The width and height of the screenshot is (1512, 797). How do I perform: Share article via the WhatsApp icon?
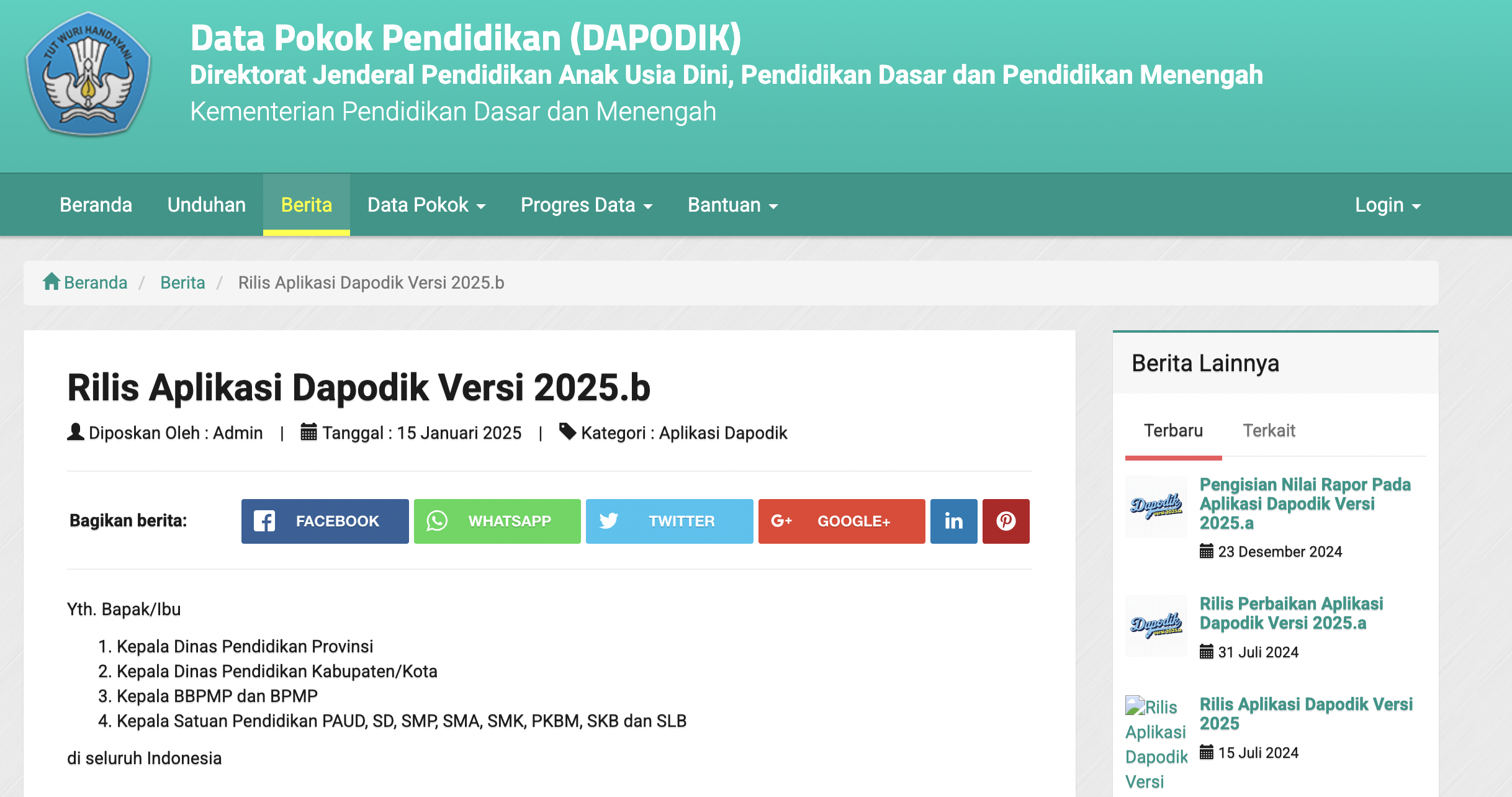438,521
